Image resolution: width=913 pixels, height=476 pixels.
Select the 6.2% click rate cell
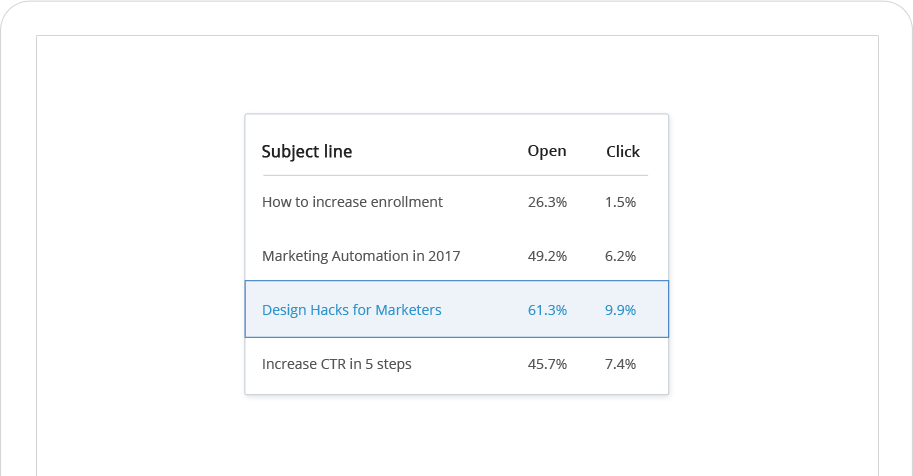click(620, 256)
